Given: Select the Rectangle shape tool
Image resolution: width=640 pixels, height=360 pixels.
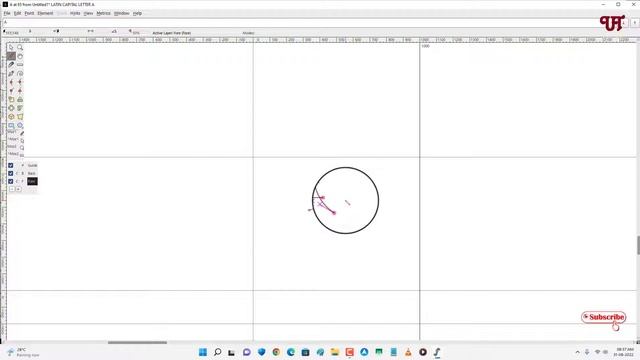Looking at the screenshot, I should (11, 125).
